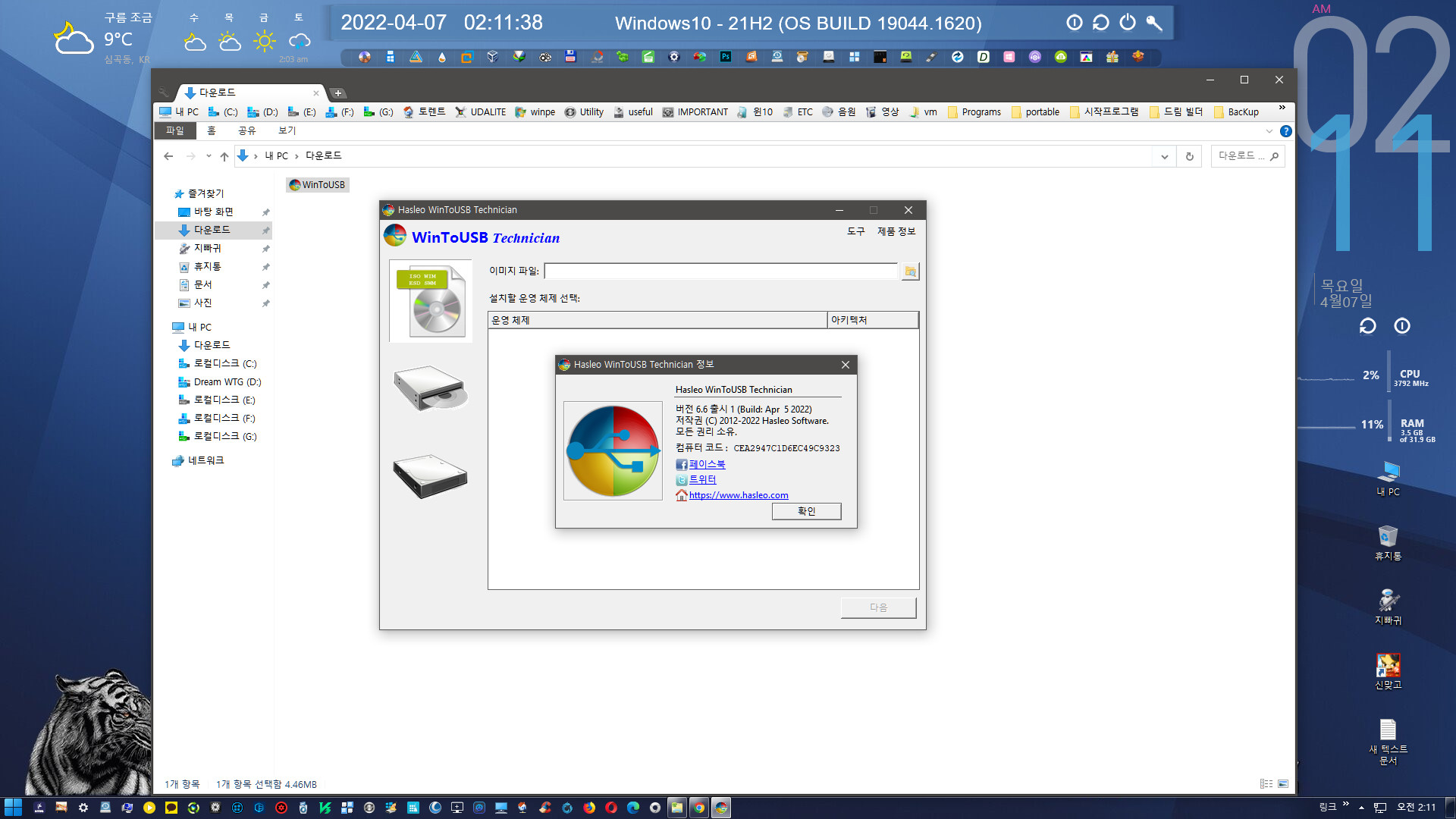This screenshot has width=1456, height=819.
Task: Open the 홈 ribbon tab
Action: click(x=212, y=130)
